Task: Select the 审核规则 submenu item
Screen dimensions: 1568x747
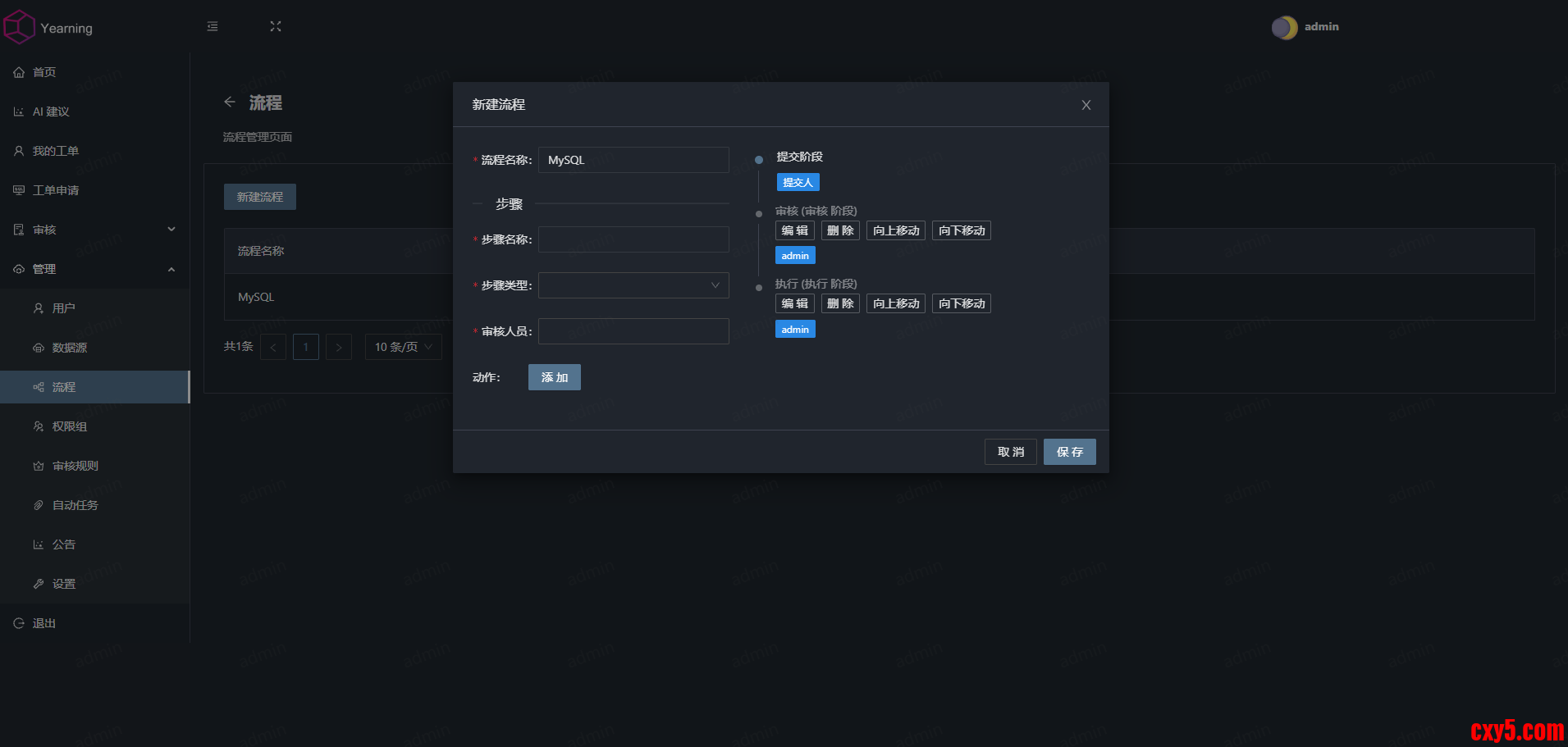Action: click(95, 466)
